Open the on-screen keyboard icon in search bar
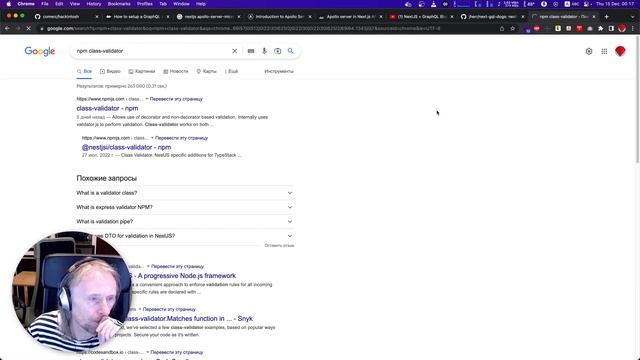Screen dimensions: 640x360 coord(251,51)
